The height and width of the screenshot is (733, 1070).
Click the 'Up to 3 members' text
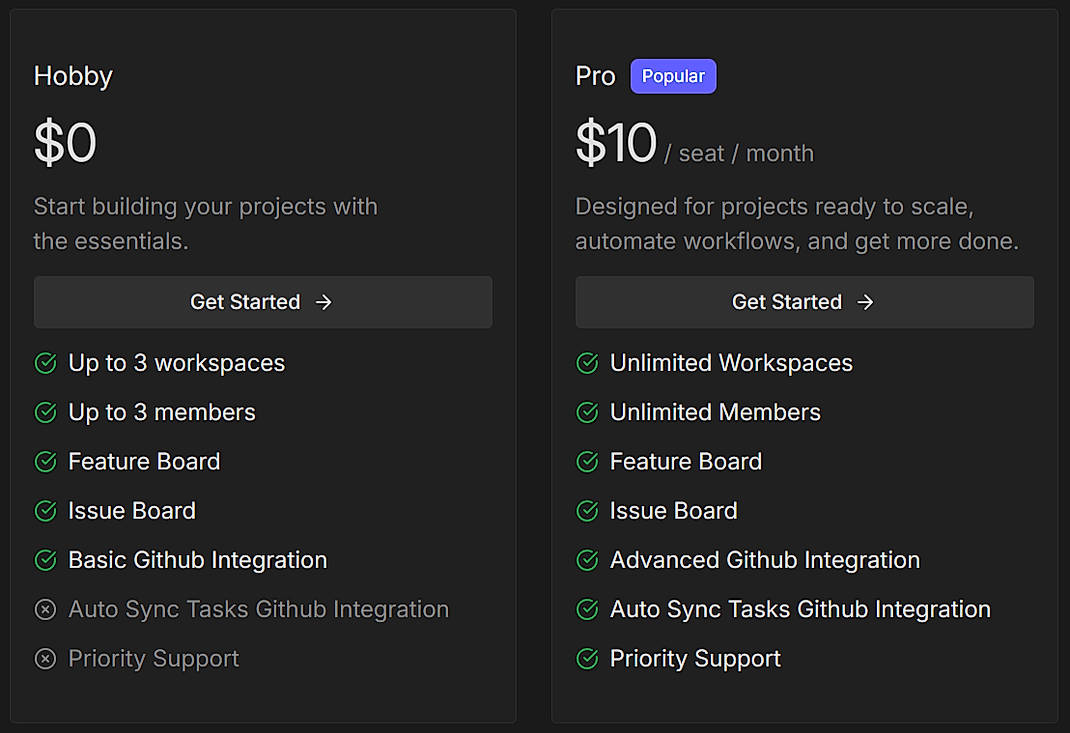tap(162, 413)
